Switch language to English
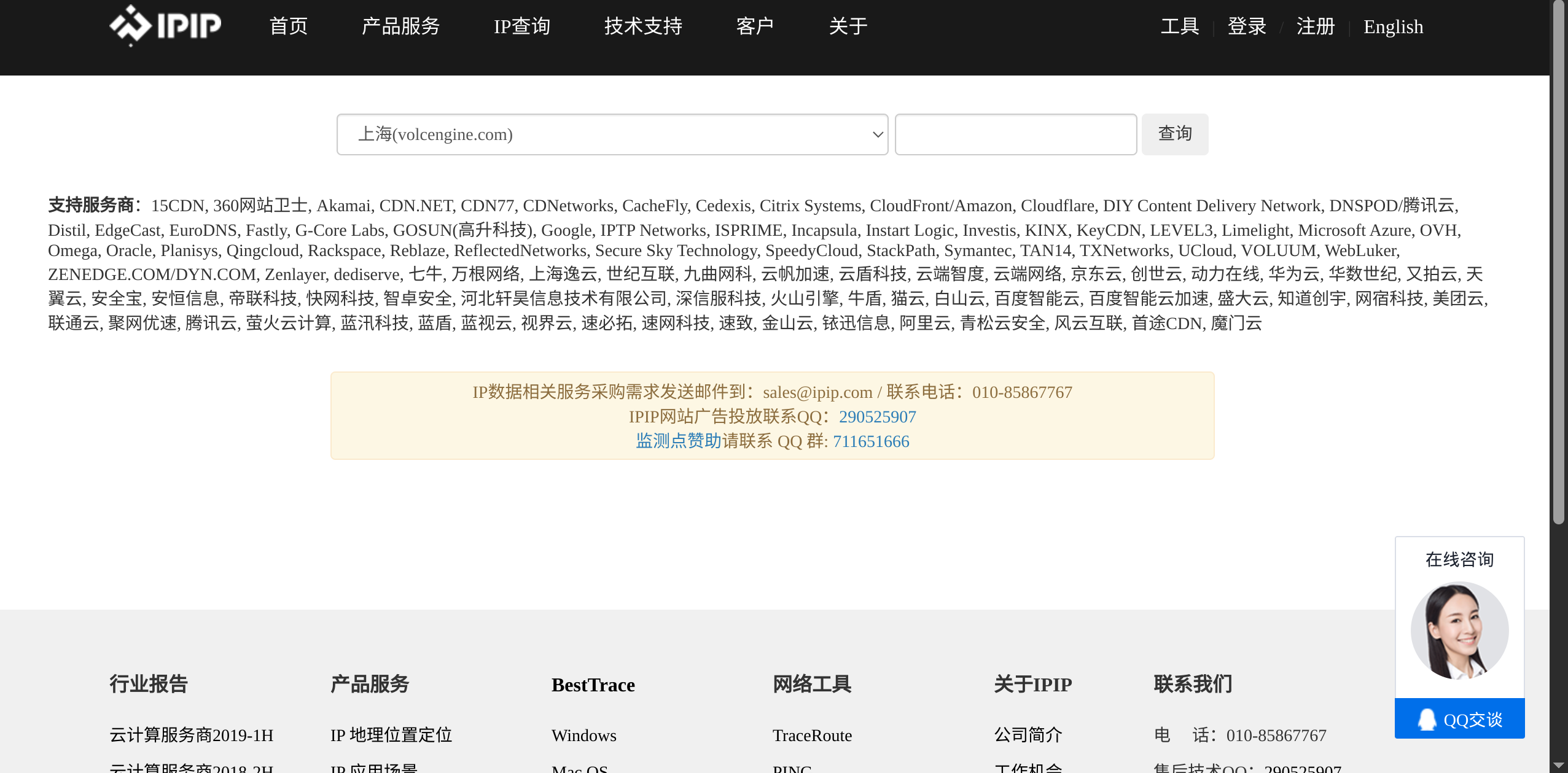The width and height of the screenshot is (1568, 773). coord(1392,26)
